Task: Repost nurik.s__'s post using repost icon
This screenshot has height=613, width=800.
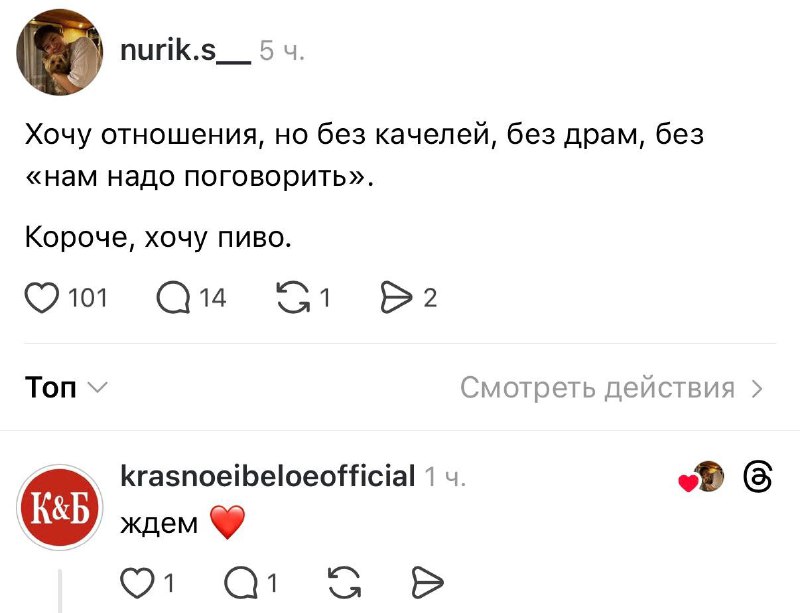Action: [x=292, y=296]
